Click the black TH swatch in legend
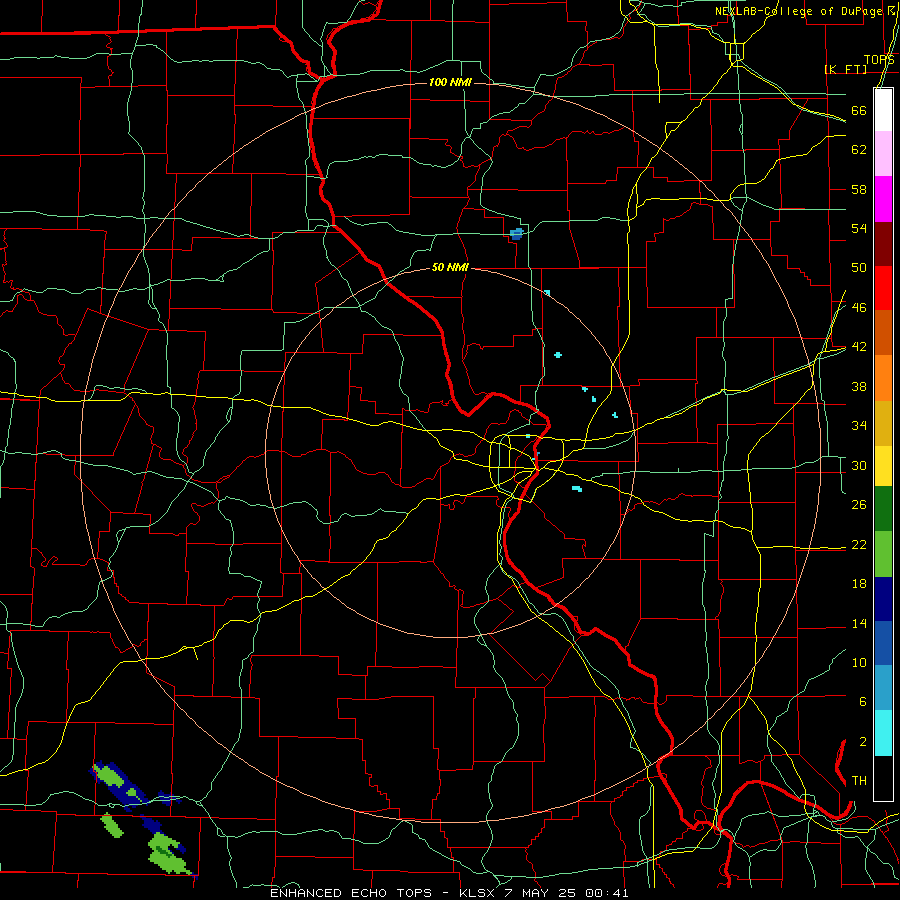 (x=883, y=778)
